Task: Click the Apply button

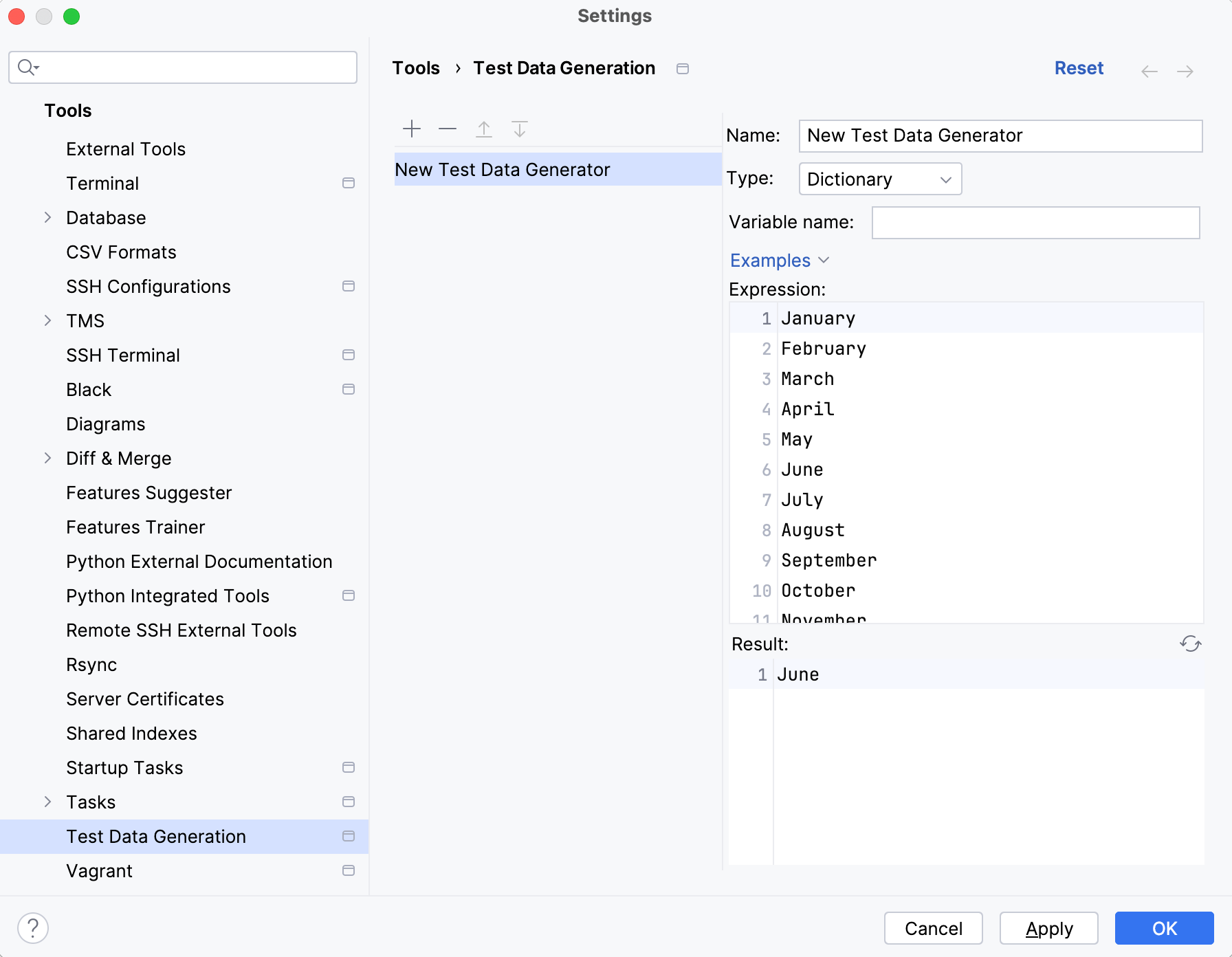Action: point(1048,928)
